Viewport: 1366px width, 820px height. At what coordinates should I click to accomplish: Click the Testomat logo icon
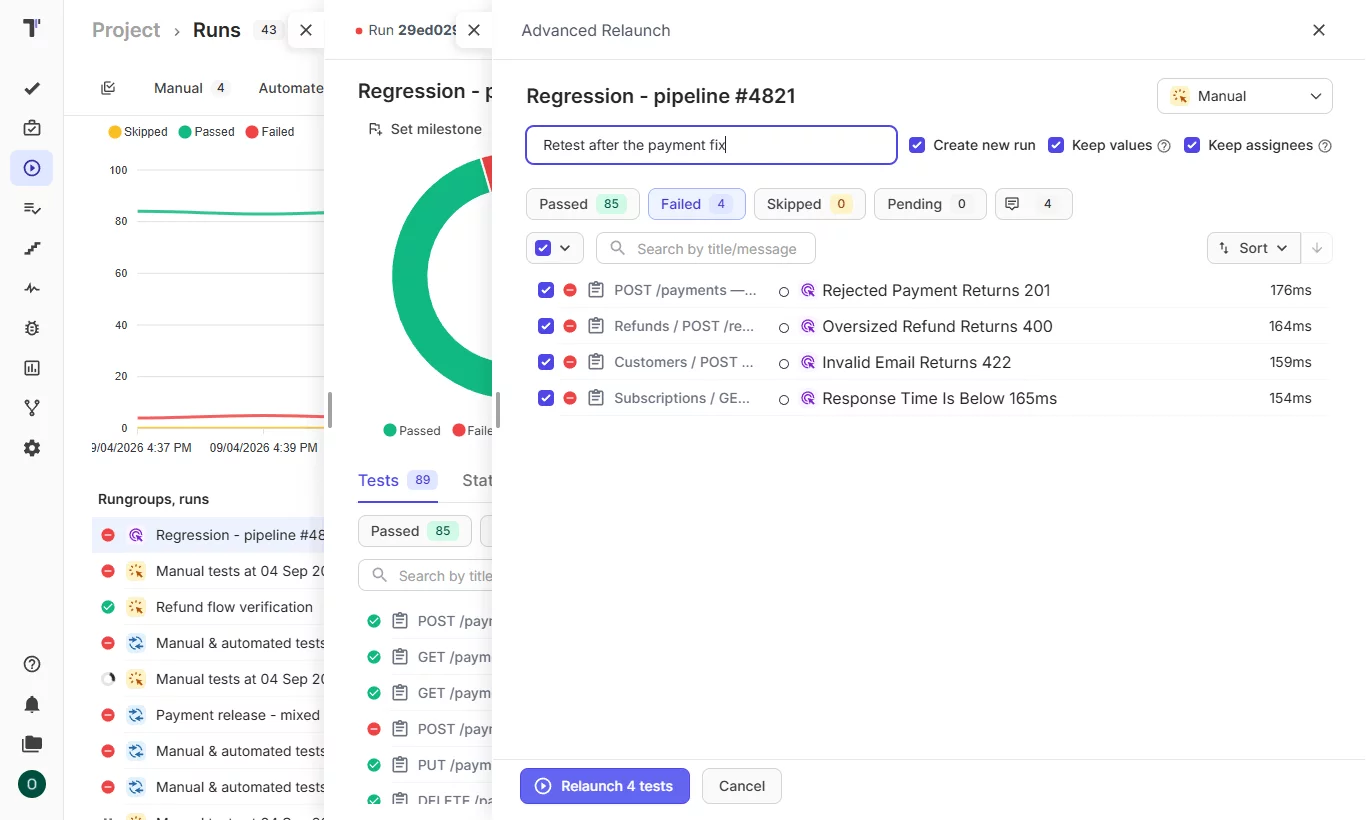tap(32, 28)
